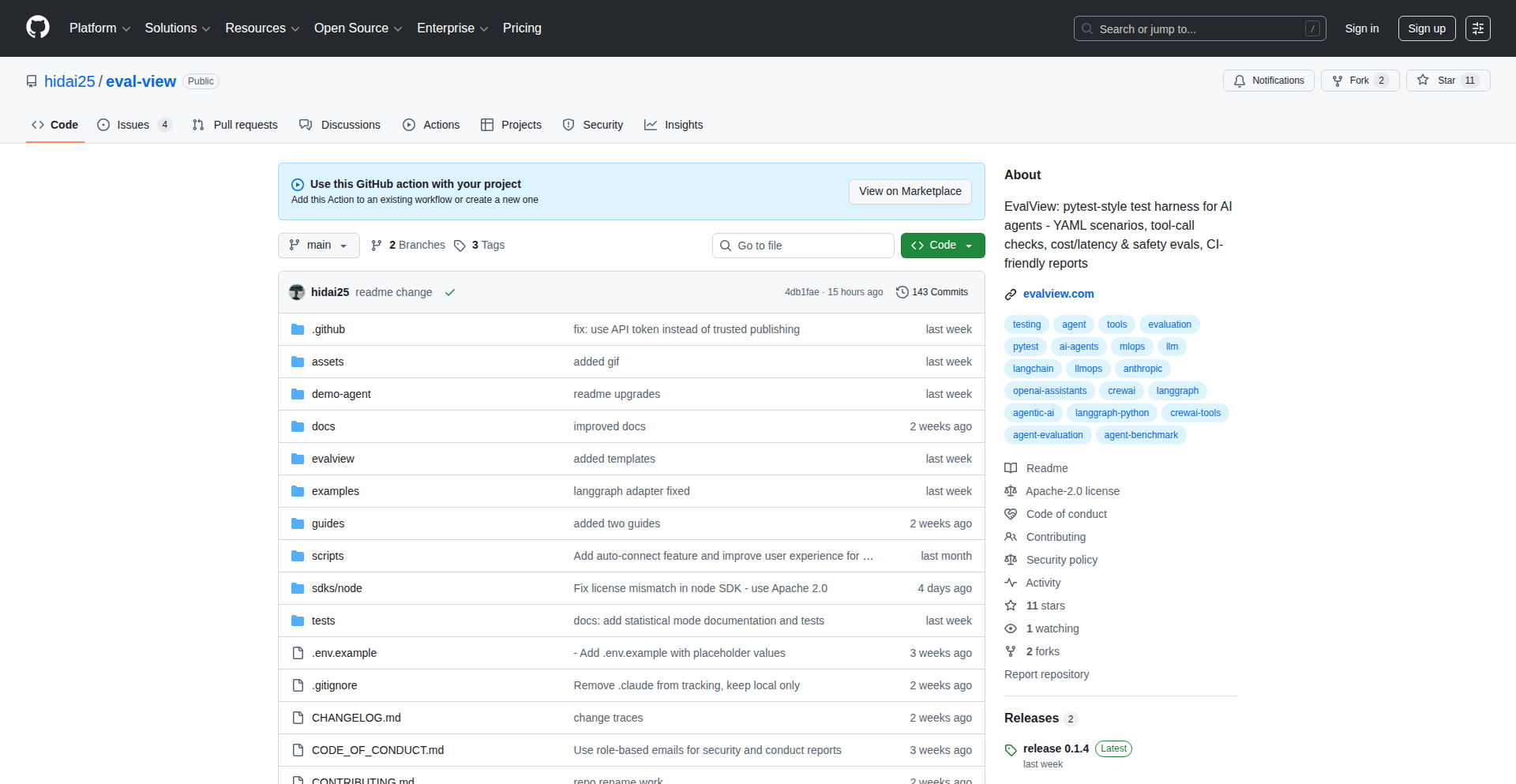Open the Platform dropdown menu
The height and width of the screenshot is (784, 1516).
point(99,28)
